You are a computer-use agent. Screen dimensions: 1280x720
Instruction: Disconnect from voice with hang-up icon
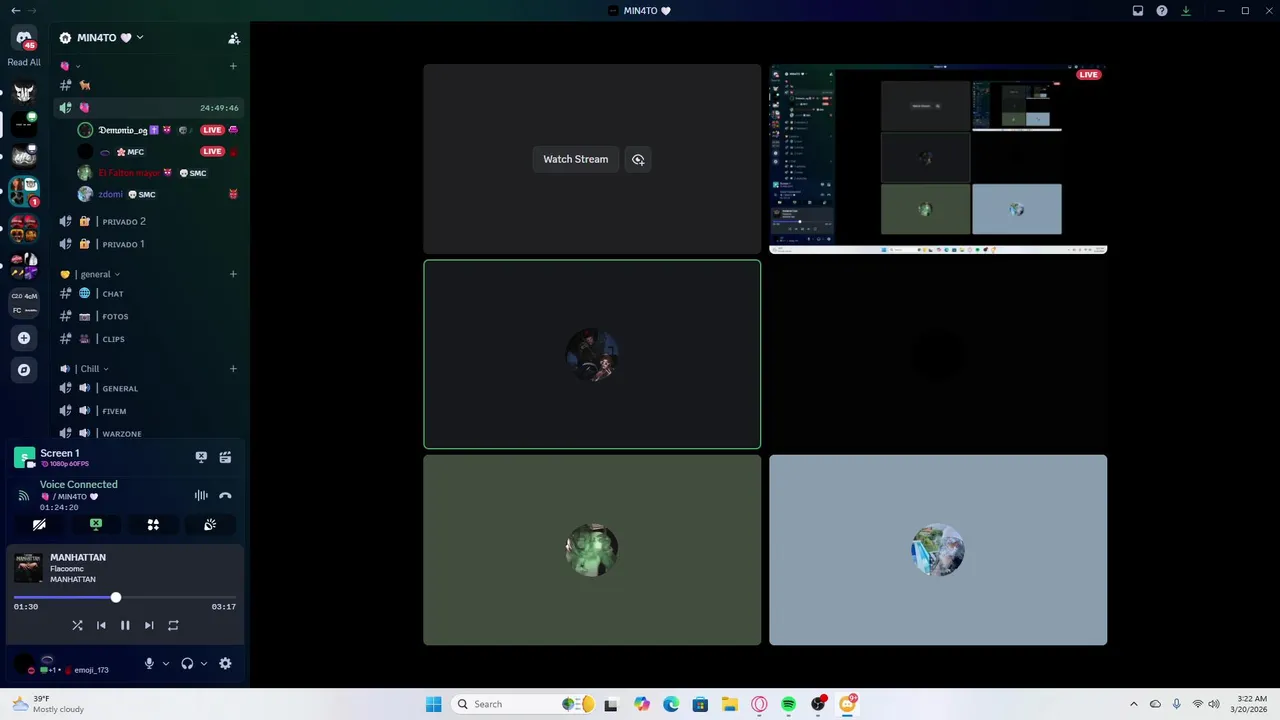pos(225,495)
